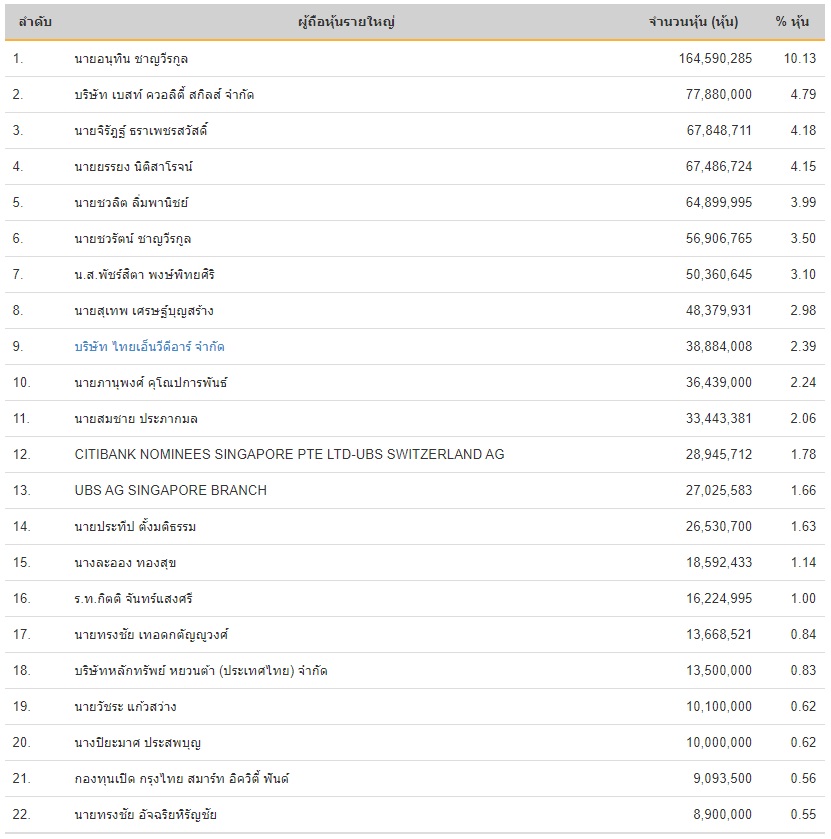
Task: Click กองทุนเปิด กรุงไทย สมาร์ท อิควิตี้ ฟันด์
Action: coord(182,778)
